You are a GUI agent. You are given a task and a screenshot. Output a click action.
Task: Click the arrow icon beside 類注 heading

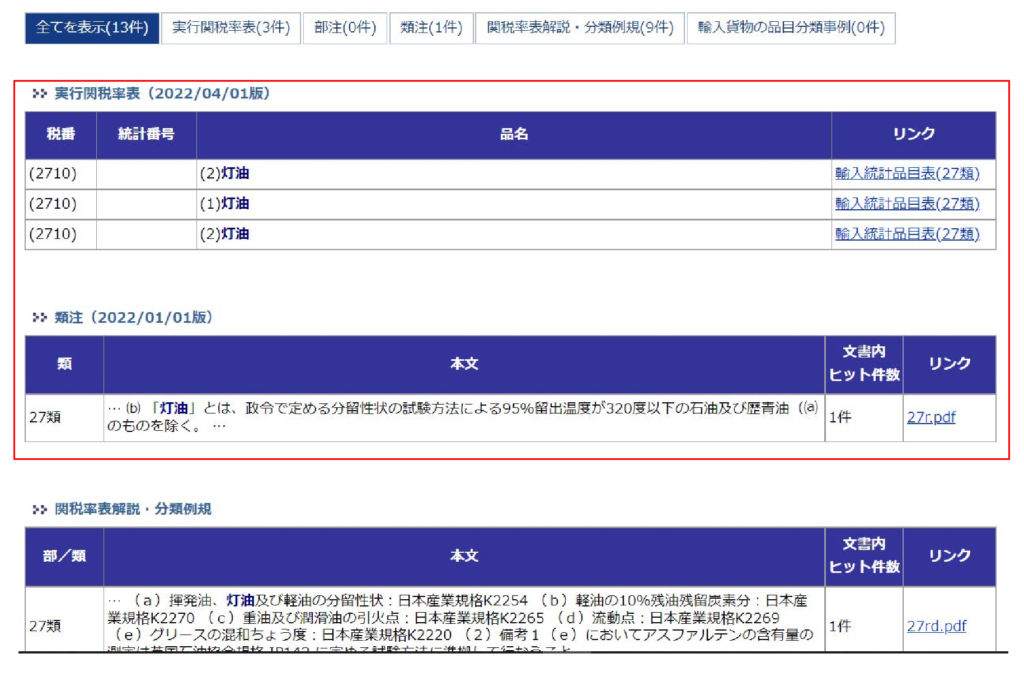[40, 318]
